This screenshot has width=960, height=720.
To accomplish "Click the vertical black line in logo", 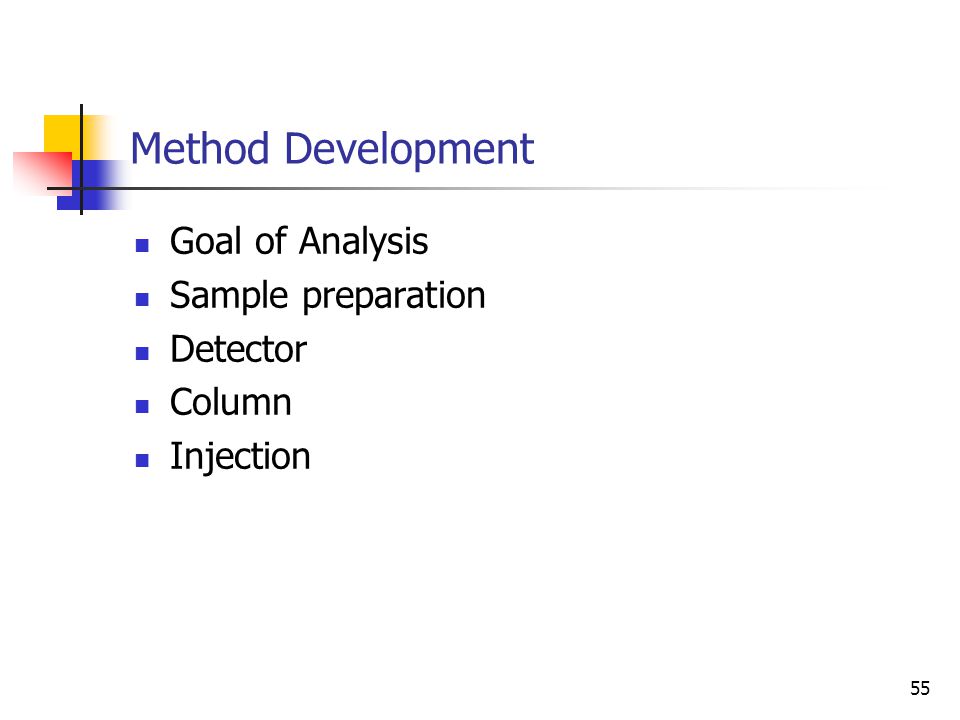I will click(x=81, y=159).
